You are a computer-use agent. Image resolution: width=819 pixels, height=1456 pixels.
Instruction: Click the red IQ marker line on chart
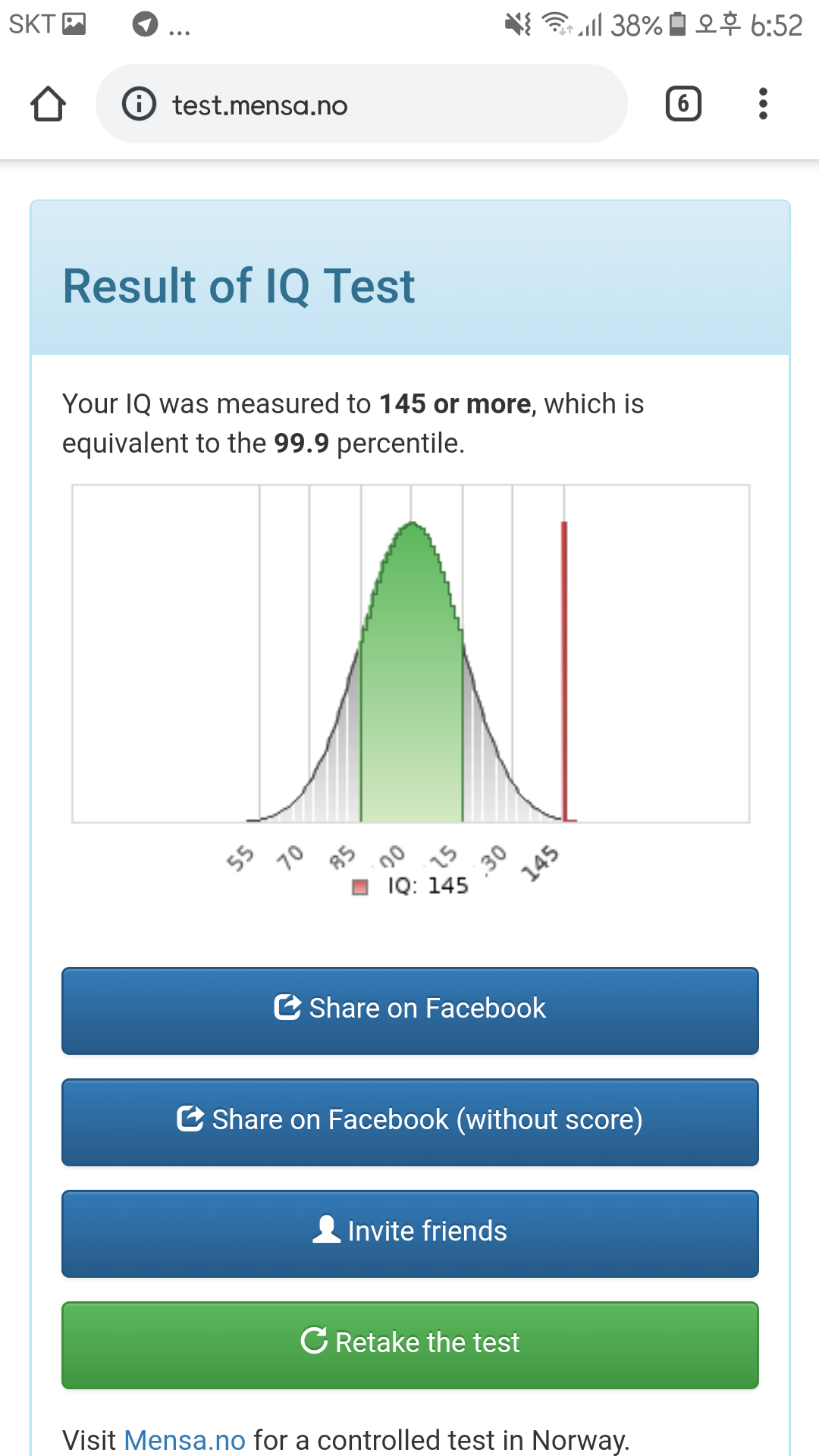coord(564,670)
